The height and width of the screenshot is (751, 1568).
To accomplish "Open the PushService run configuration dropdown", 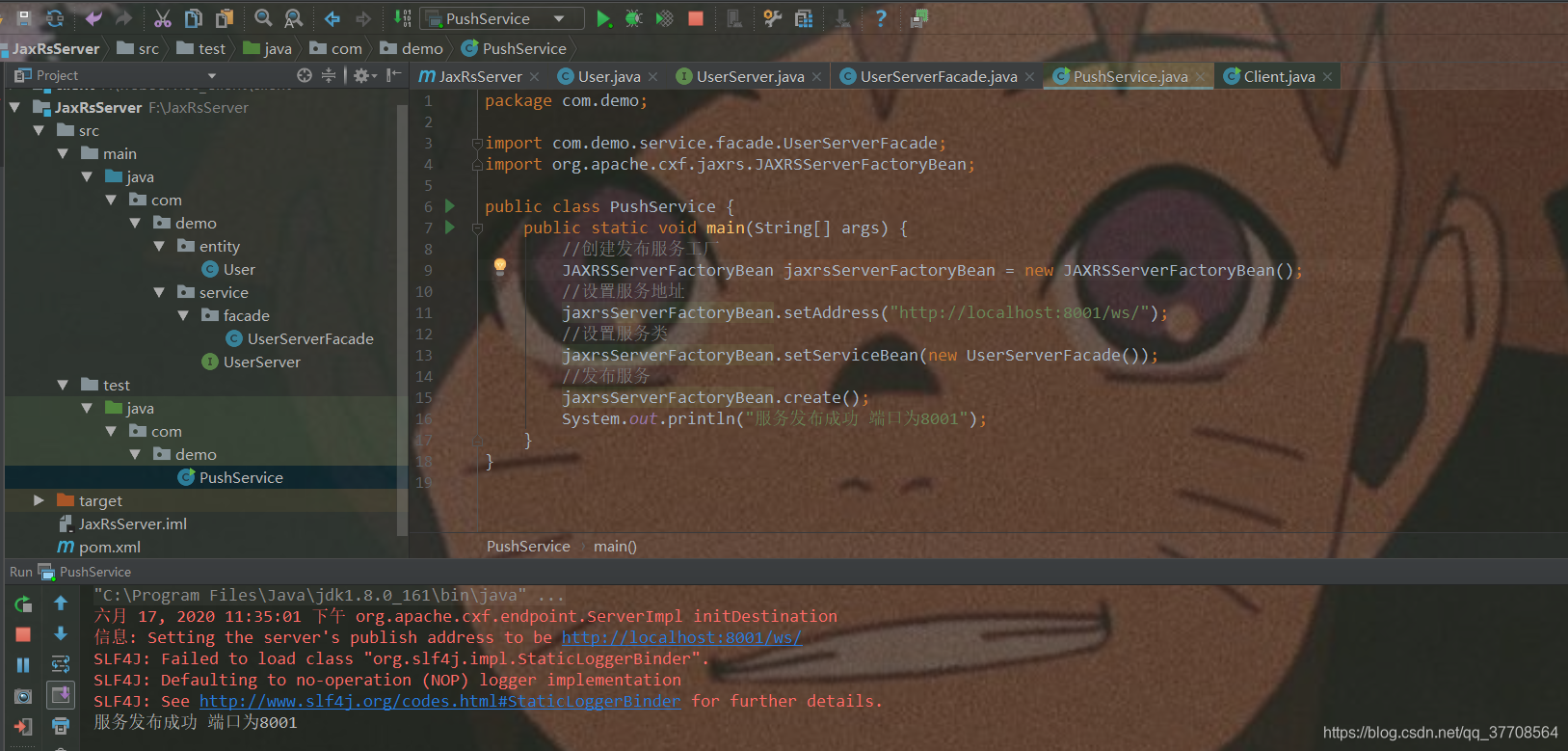I will (502, 18).
